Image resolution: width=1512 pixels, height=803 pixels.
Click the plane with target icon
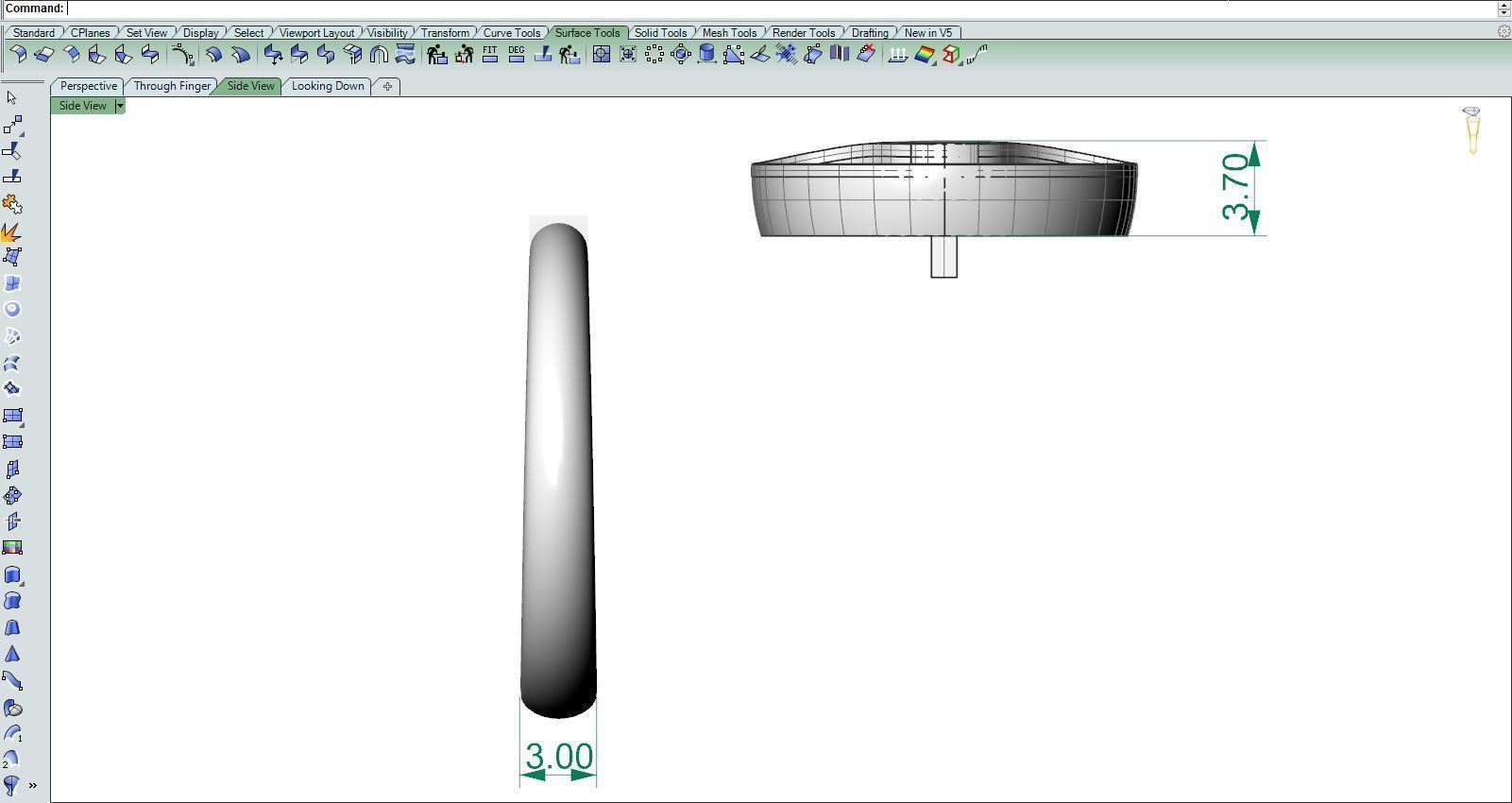pyautogui.click(x=601, y=55)
